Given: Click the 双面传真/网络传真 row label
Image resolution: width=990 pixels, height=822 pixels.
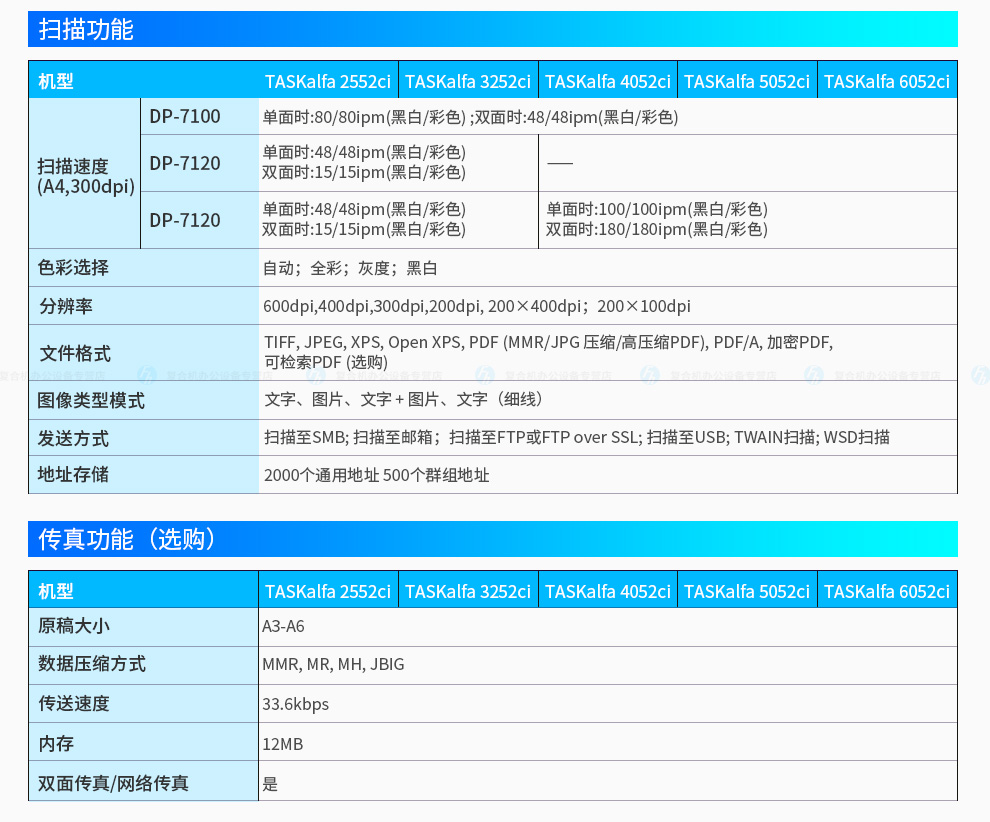Looking at the screenshot, I should [114, 783].
